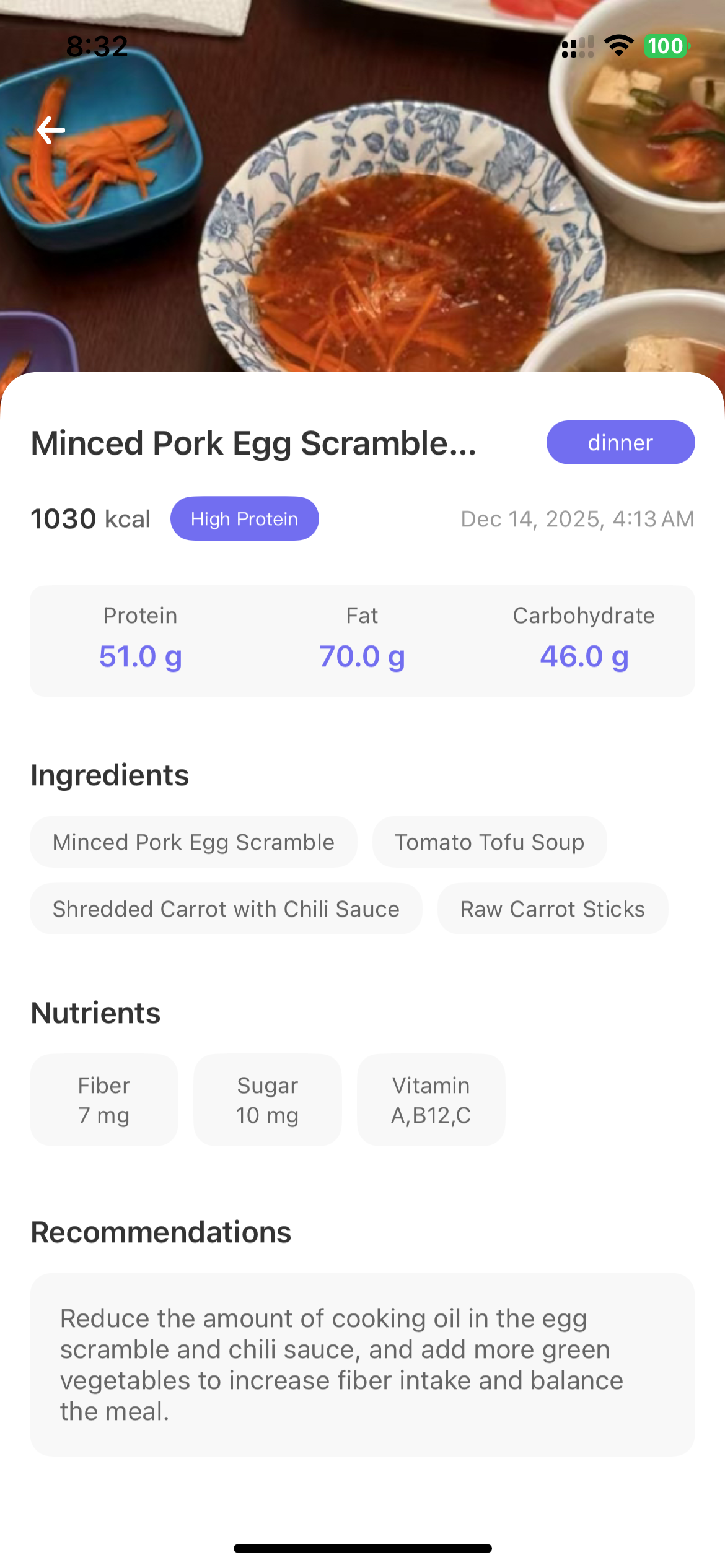Tap the 8:32 clock in status bar
The image size is (725, 1568).
point(97,46)
